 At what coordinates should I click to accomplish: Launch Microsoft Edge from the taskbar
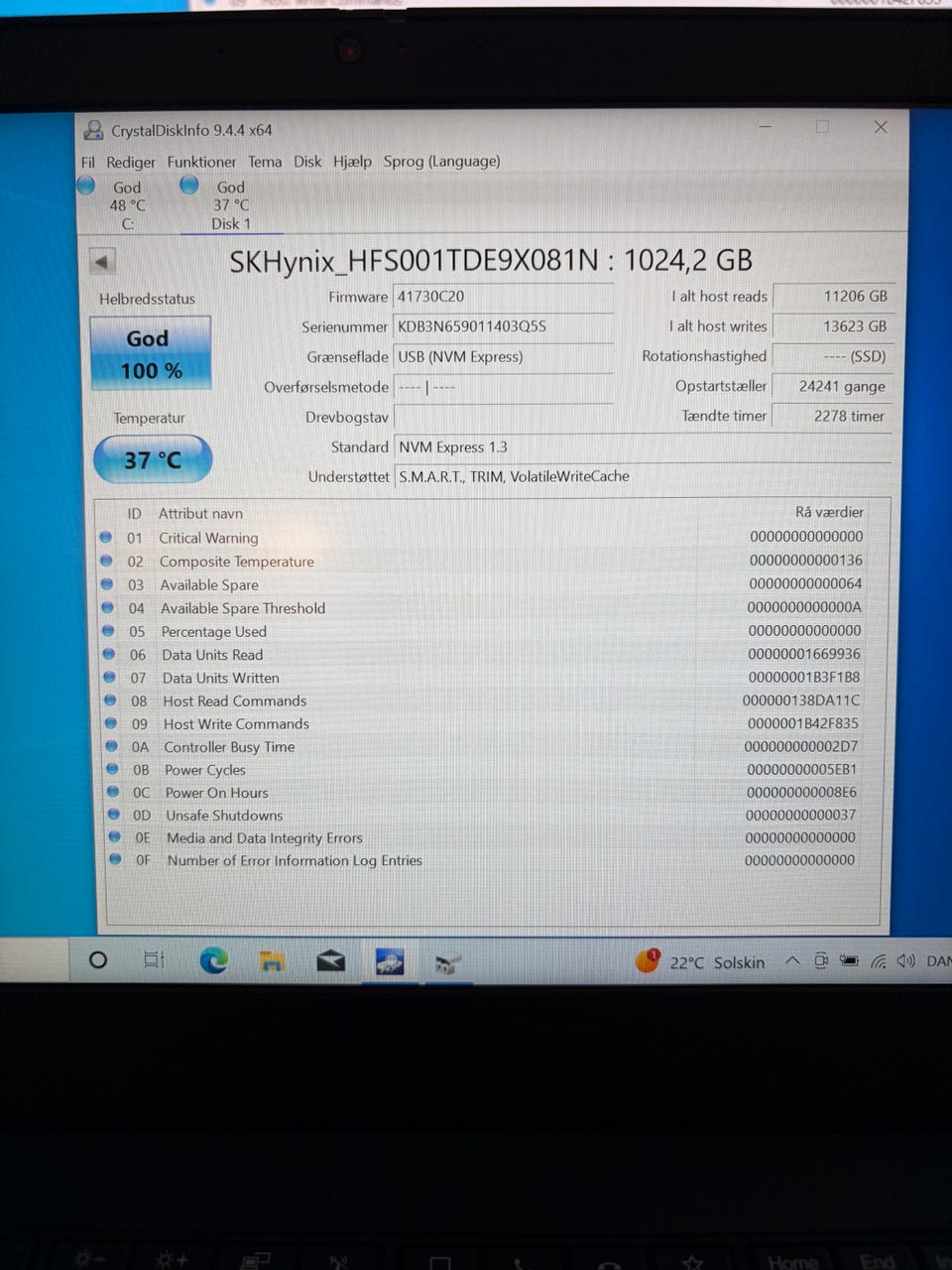click(x=213, y=959)
